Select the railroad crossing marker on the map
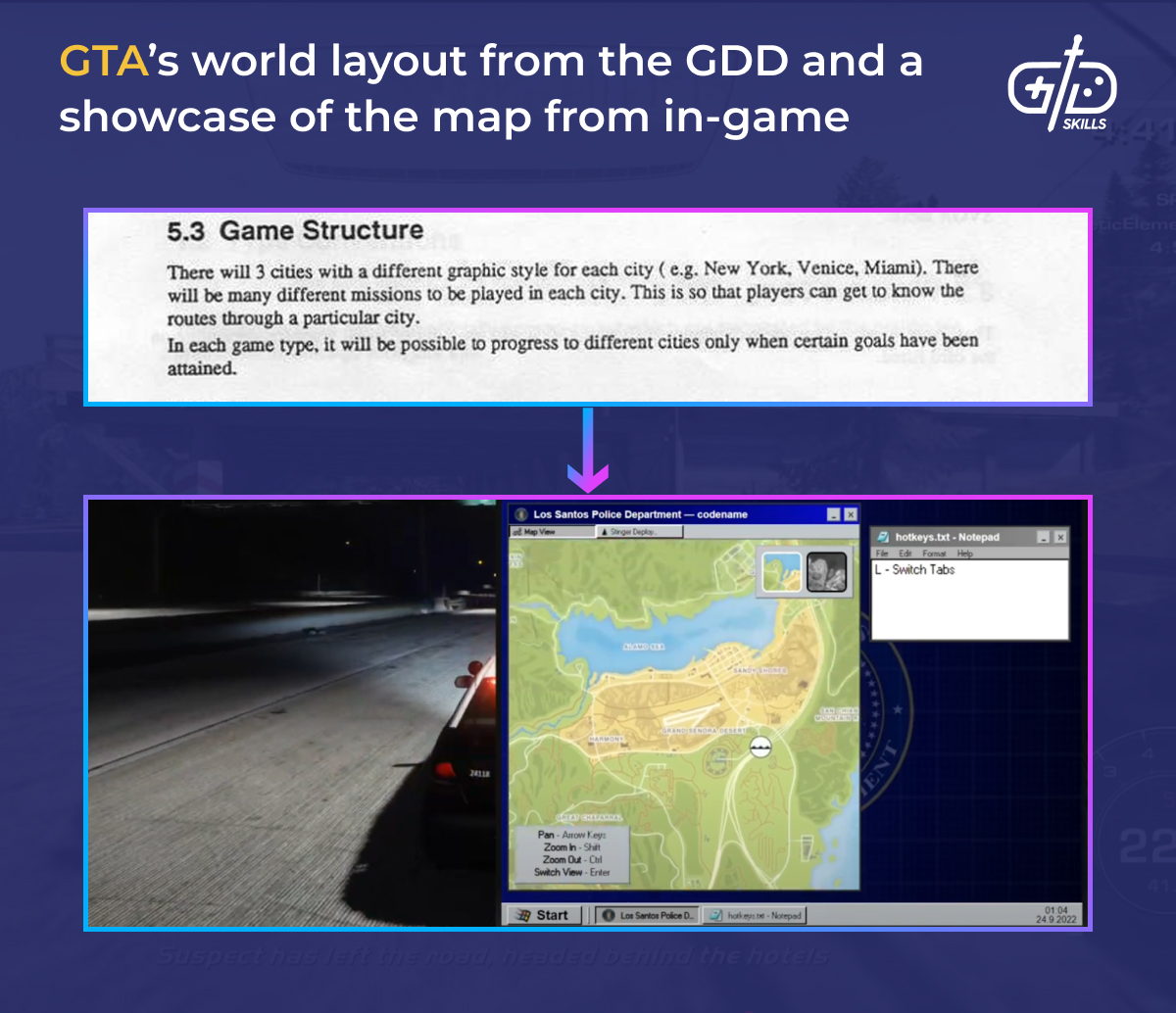Image resolution: width=1176 pixels, height=1013 pixels. (x=759, y=745)
